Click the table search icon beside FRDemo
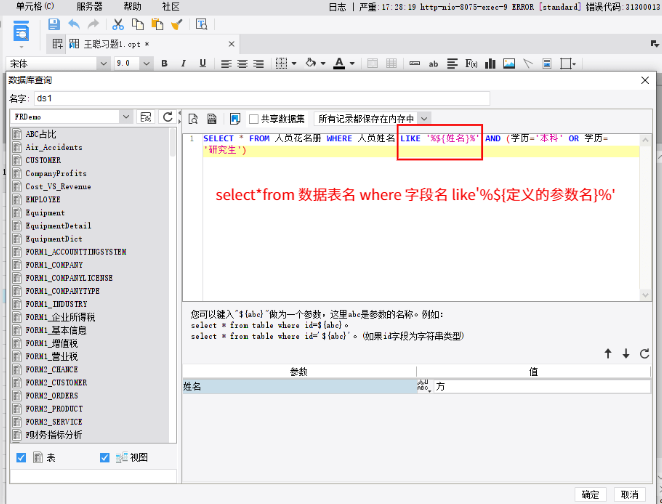The image size is (662, 504). (x=146, y=117)
